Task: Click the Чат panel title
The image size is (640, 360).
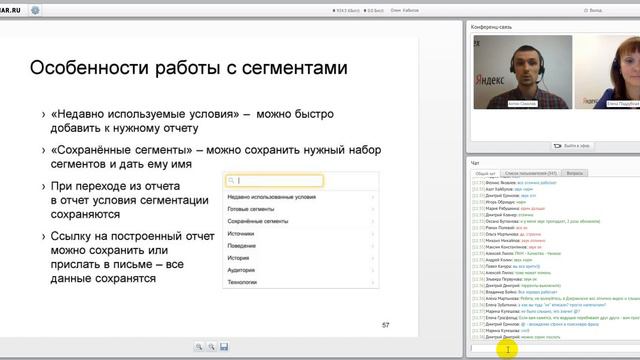Action: (475, 163)
